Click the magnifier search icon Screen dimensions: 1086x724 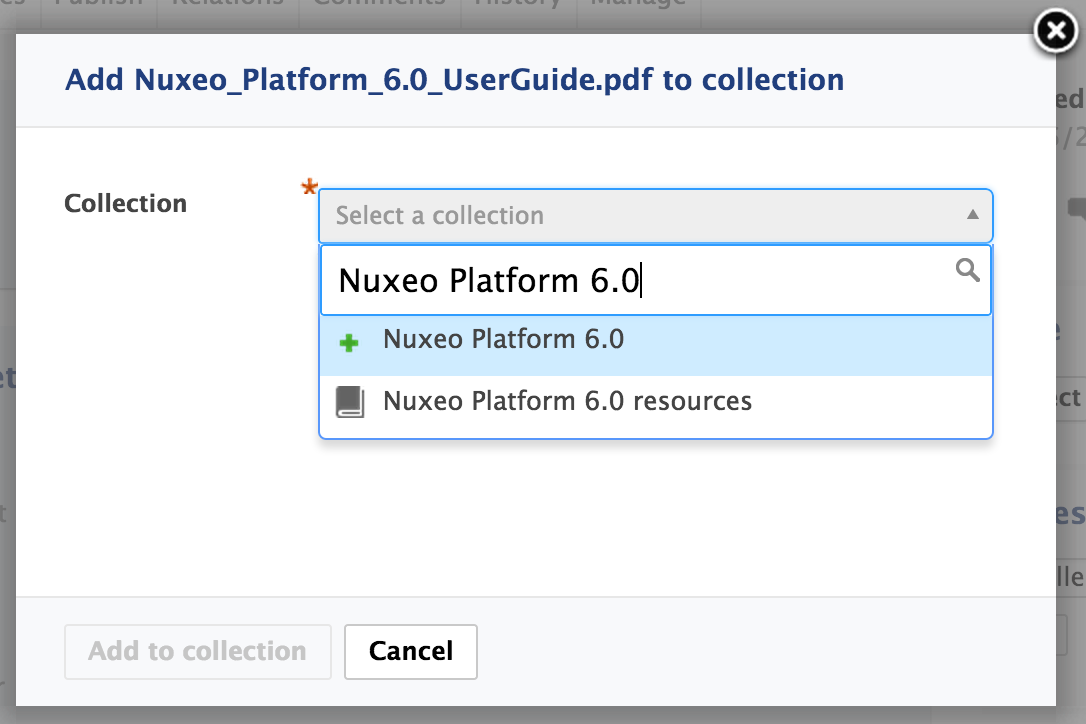click(968, 270)
